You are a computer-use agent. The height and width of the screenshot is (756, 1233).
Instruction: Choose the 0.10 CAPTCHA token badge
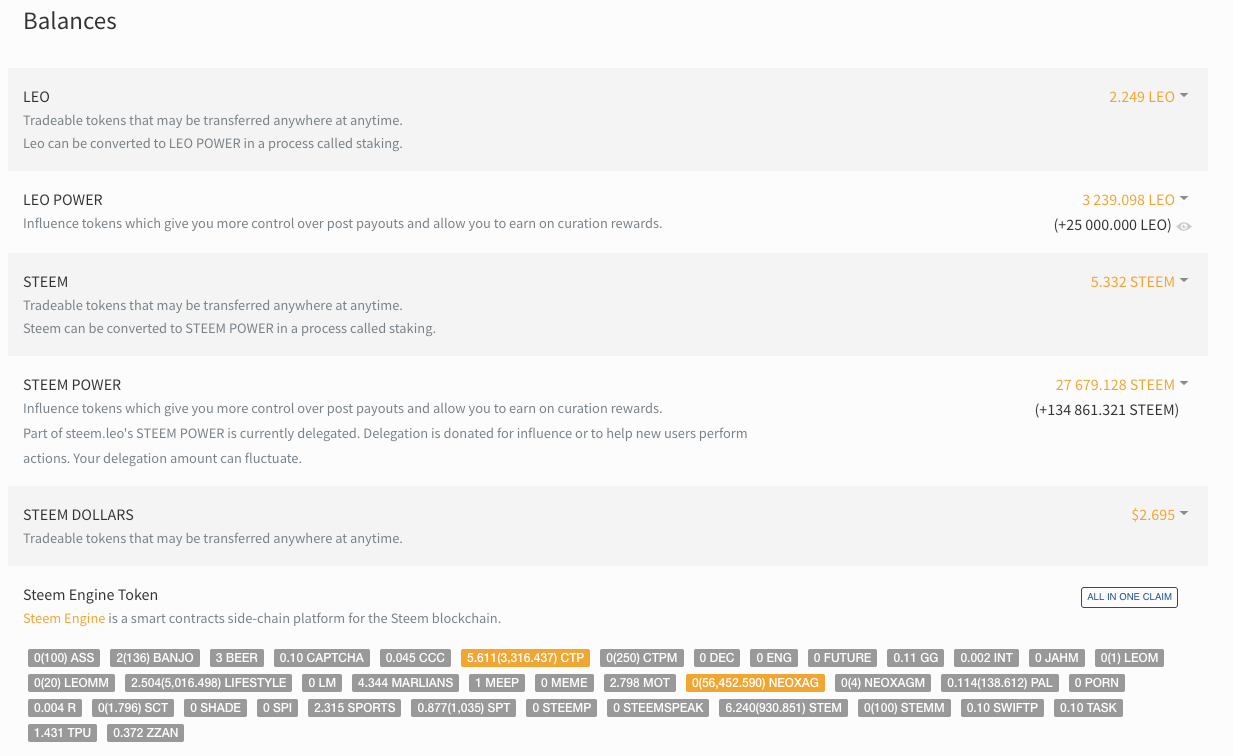click(322, 658)
